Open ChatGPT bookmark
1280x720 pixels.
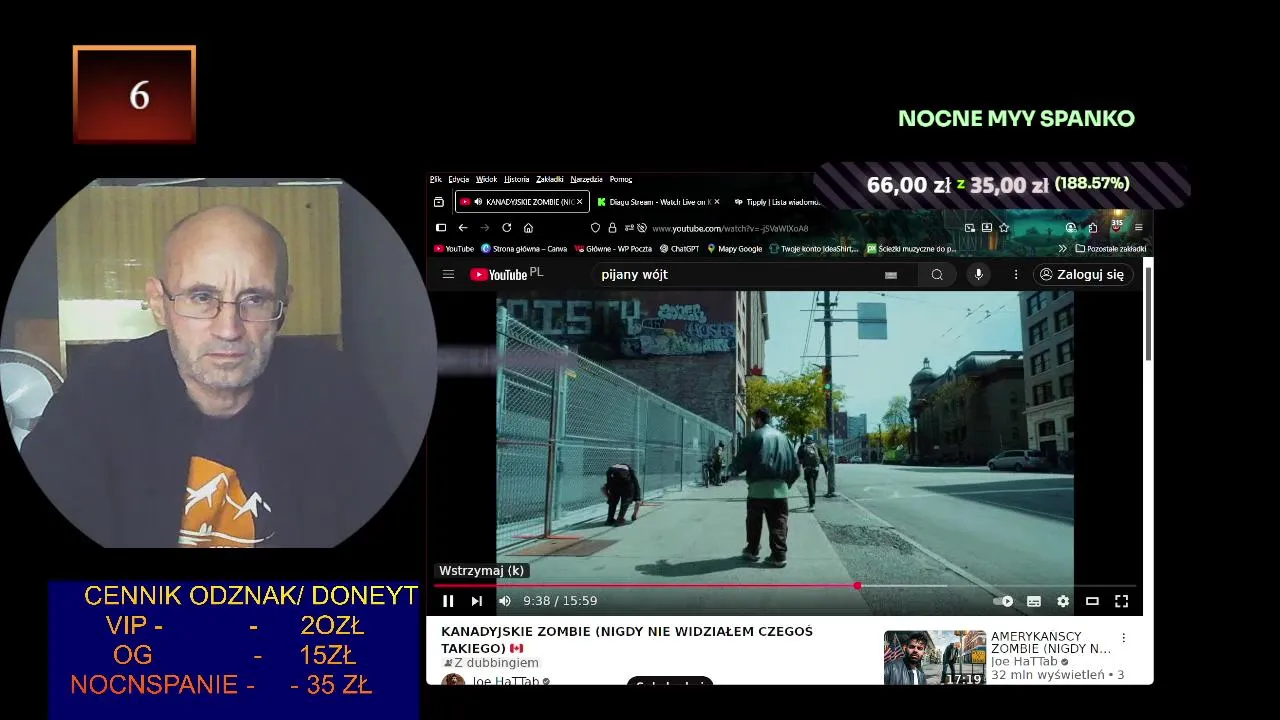[x=679, y=249]
